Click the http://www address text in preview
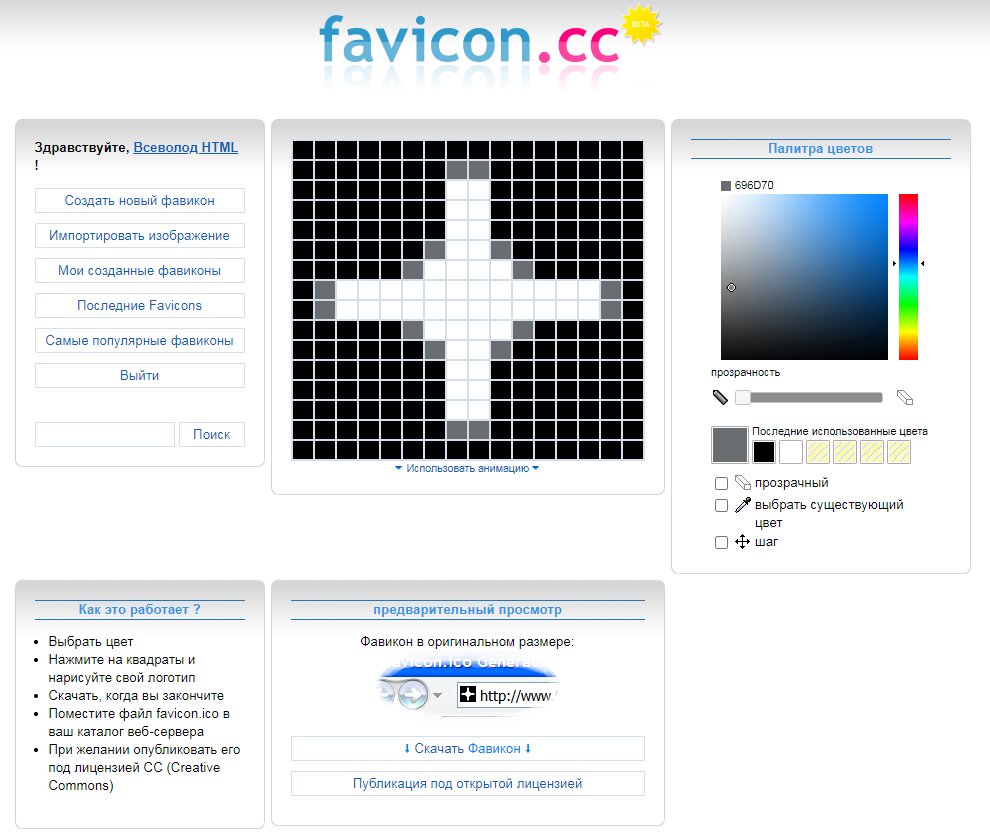The height and width of the screenshot is (834, 990). [515, 696]
